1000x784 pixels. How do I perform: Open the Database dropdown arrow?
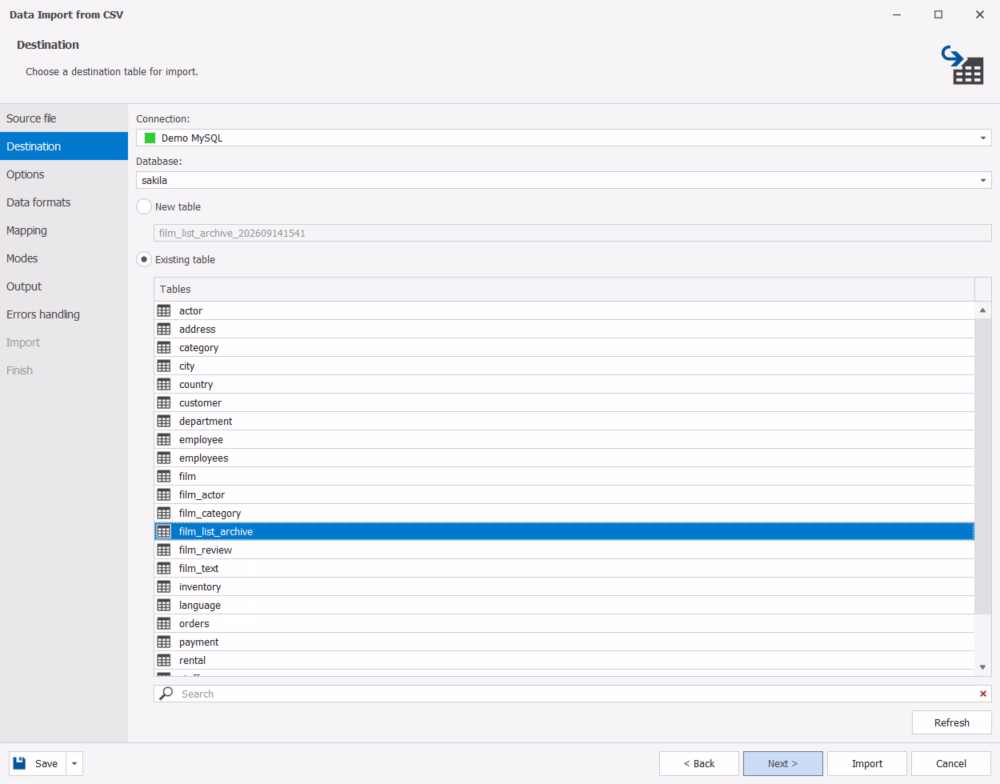(x=983, y=181)
